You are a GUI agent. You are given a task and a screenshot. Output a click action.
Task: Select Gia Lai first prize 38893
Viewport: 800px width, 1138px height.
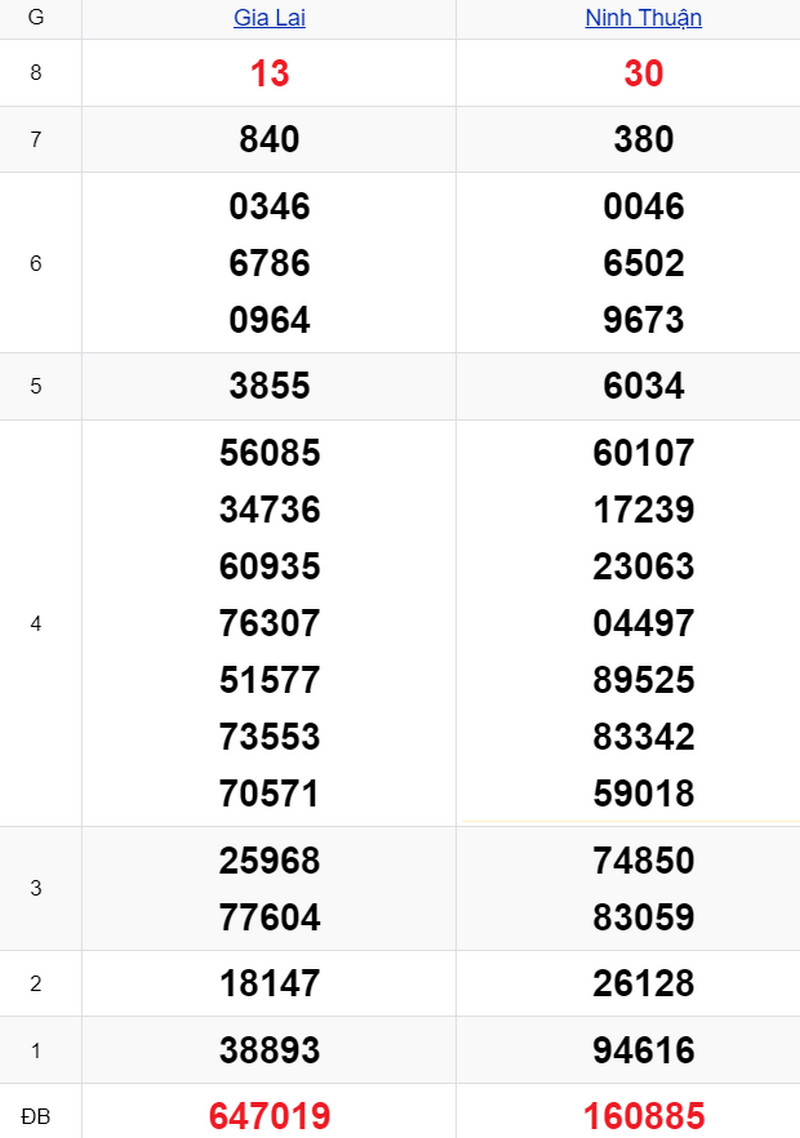click(x=269, y=1050)
